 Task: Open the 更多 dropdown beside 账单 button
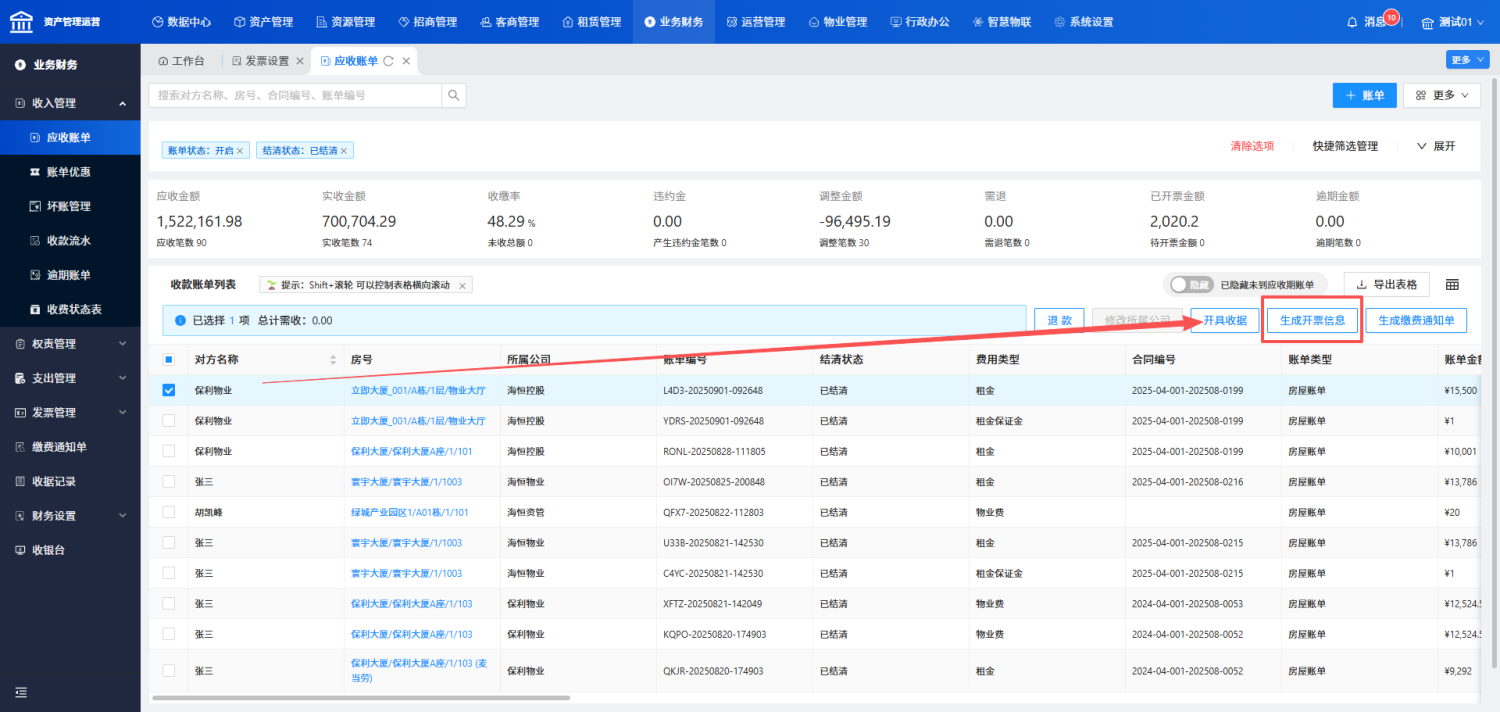(x=1441, y=95)
